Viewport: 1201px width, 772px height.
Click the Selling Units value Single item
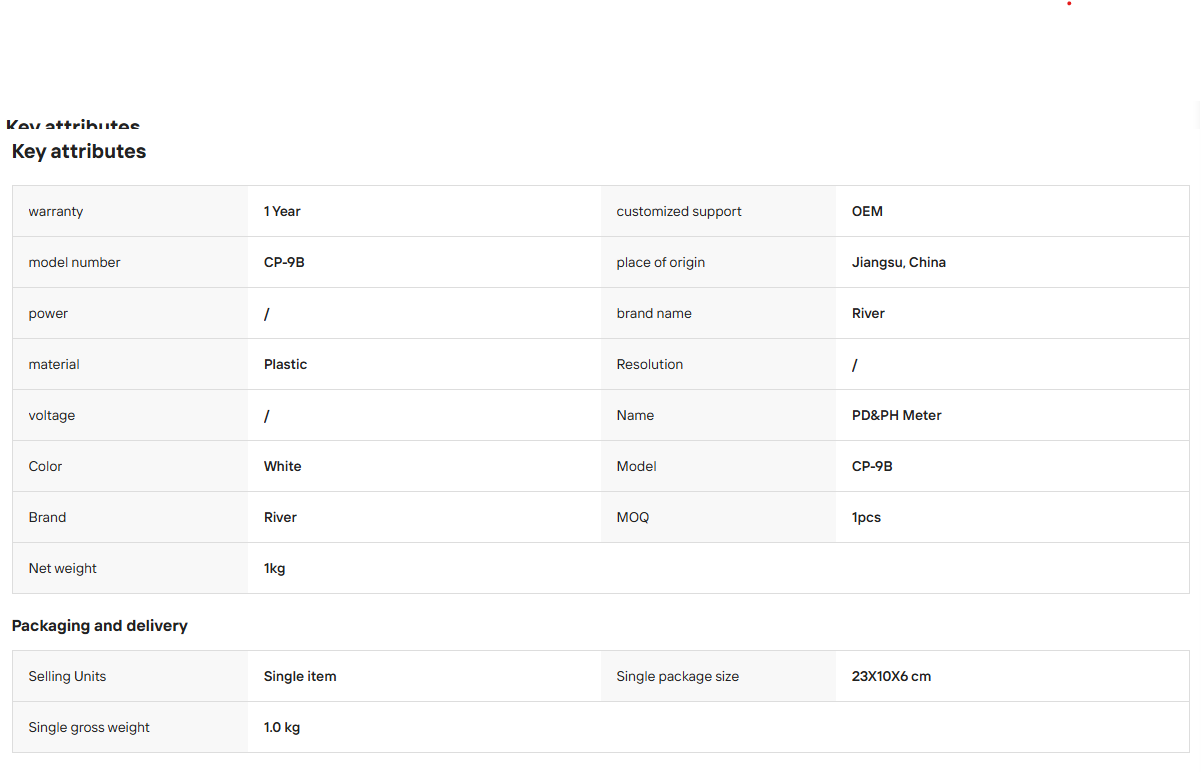coord(300,676)
